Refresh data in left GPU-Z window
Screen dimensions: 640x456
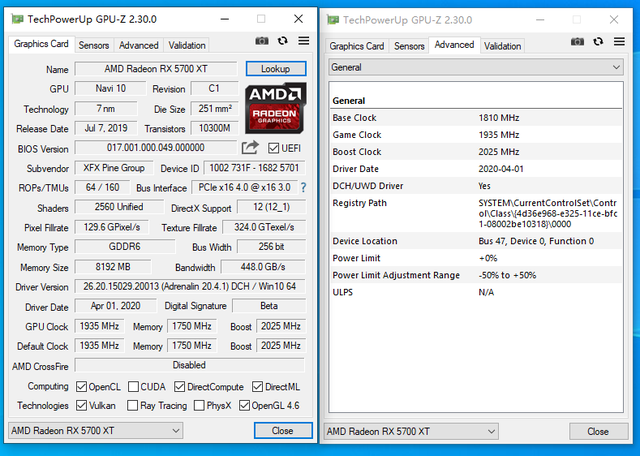282,41
